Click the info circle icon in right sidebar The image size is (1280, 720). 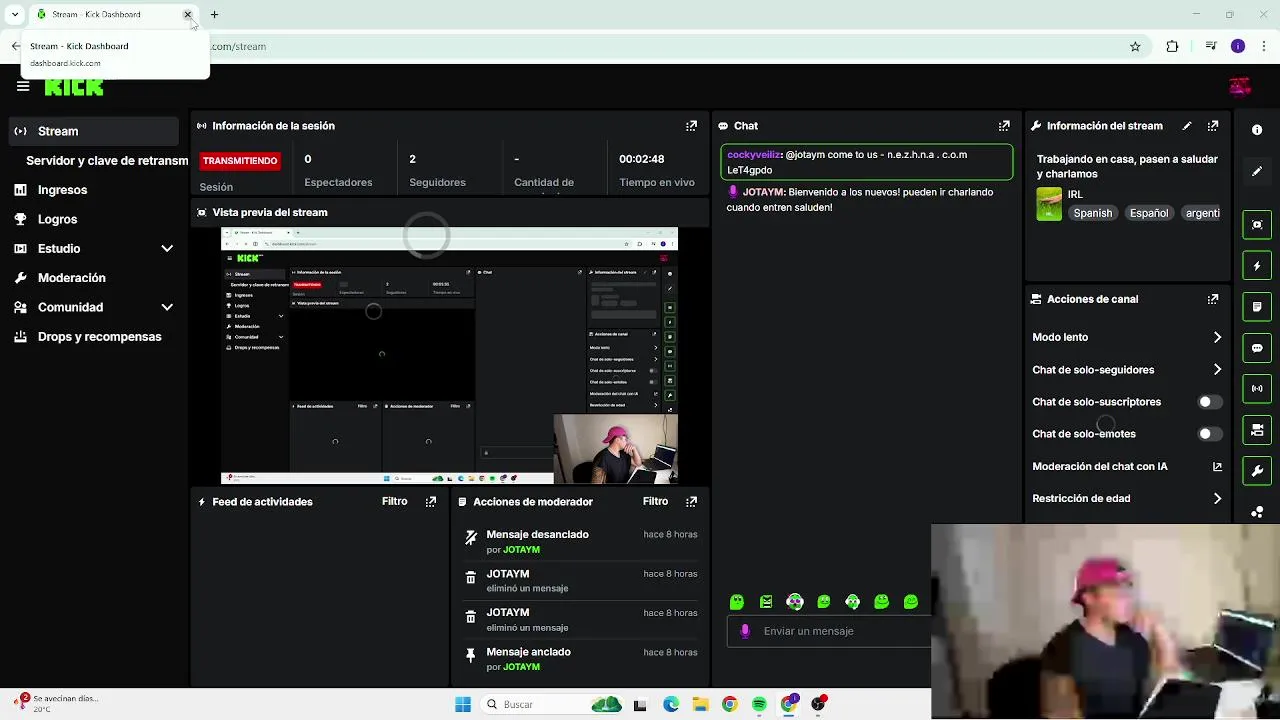click(x=1257, y=130)
